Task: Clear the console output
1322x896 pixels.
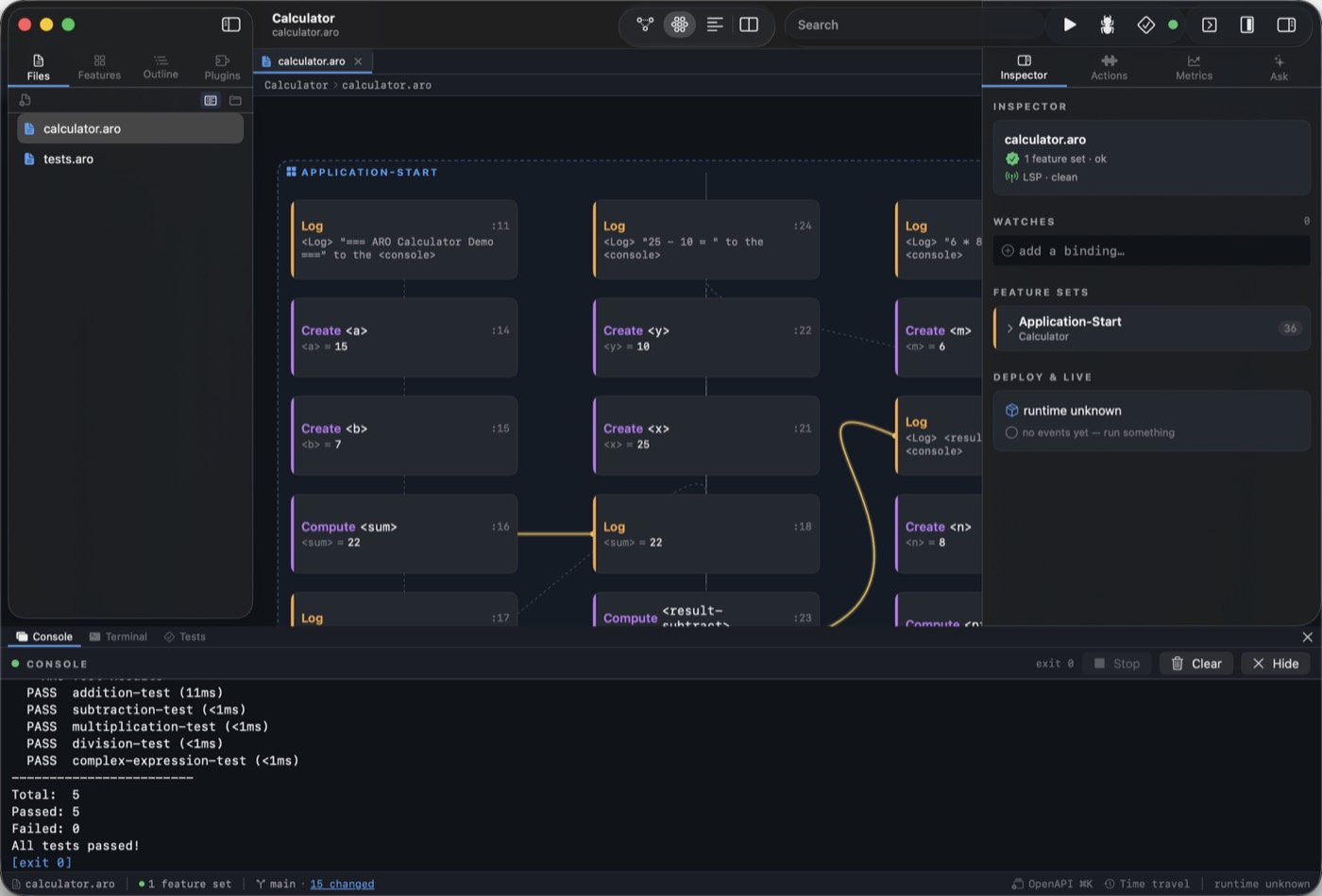Action: (1196, 664)
